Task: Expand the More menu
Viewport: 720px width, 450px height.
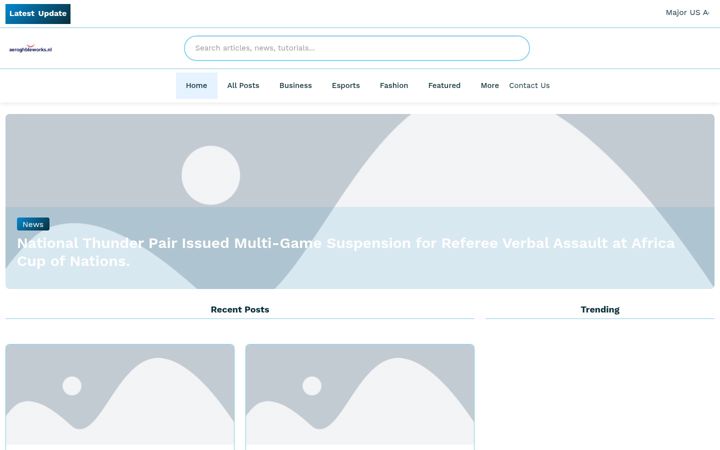Action: 489,85
